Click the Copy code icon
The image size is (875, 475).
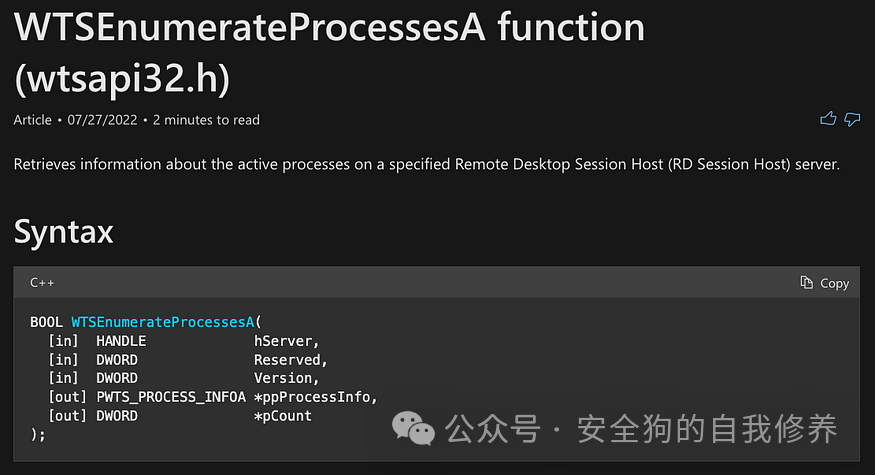coord(807,283)
